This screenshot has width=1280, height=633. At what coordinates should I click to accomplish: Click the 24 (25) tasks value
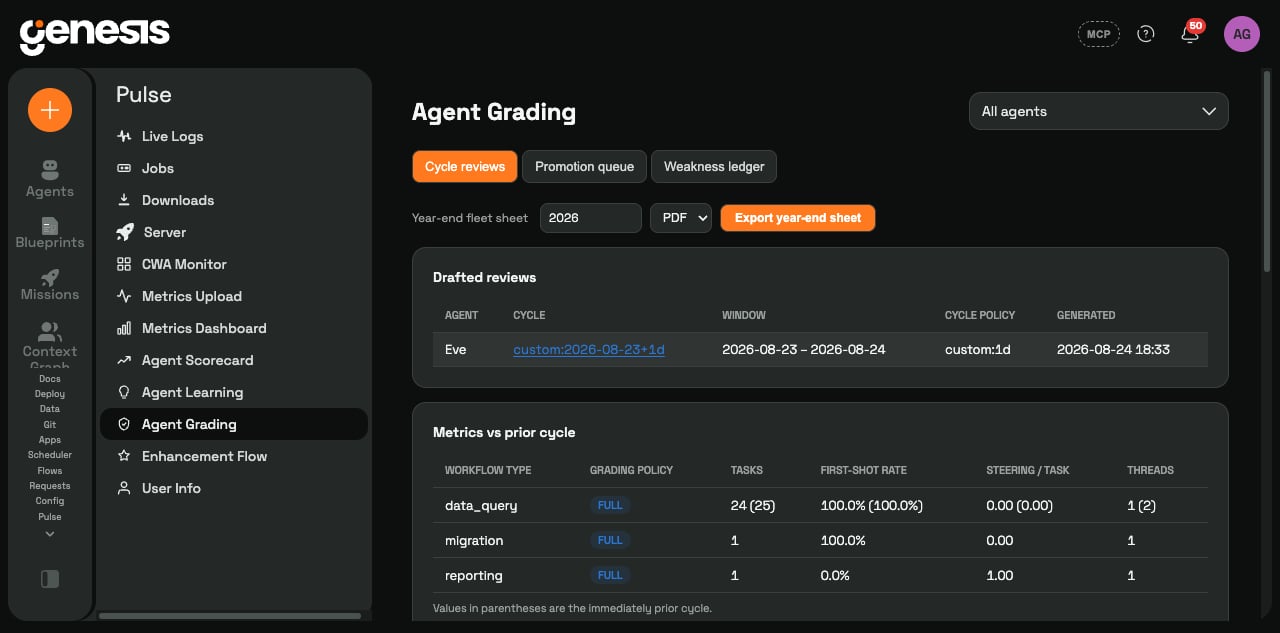pos(752,505)
